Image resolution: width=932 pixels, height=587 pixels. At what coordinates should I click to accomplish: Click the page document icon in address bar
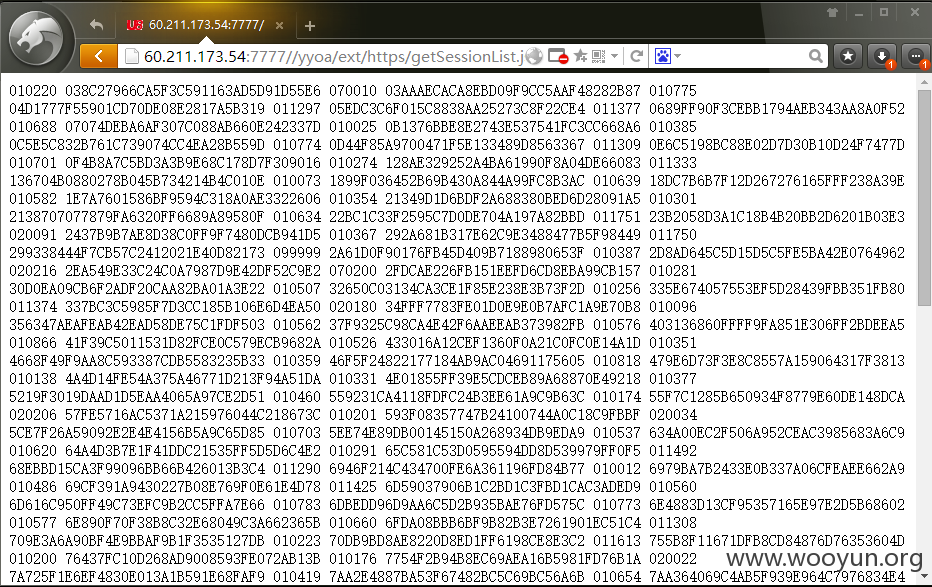(x=131, y=56)
